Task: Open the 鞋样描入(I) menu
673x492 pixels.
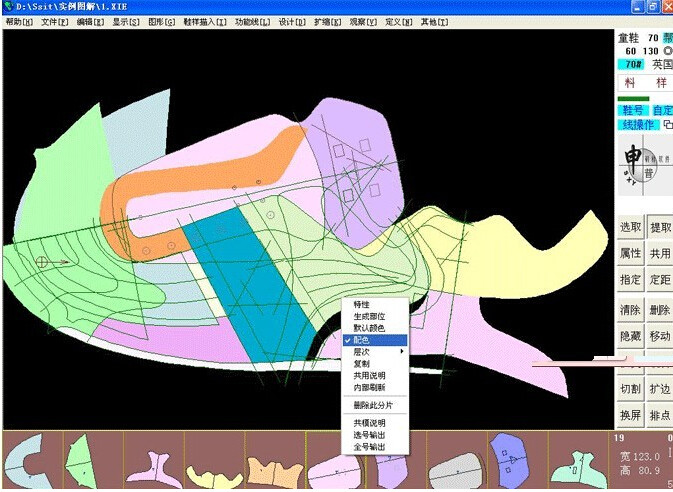Action: (x=205, y=22)
